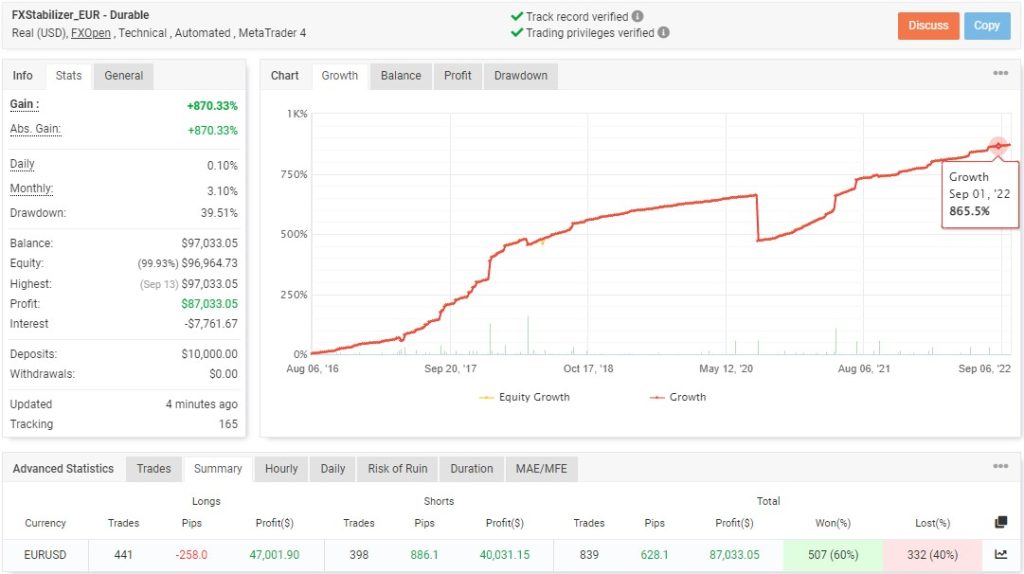
Task: Select the Summary tab
Action: (218, 469)
